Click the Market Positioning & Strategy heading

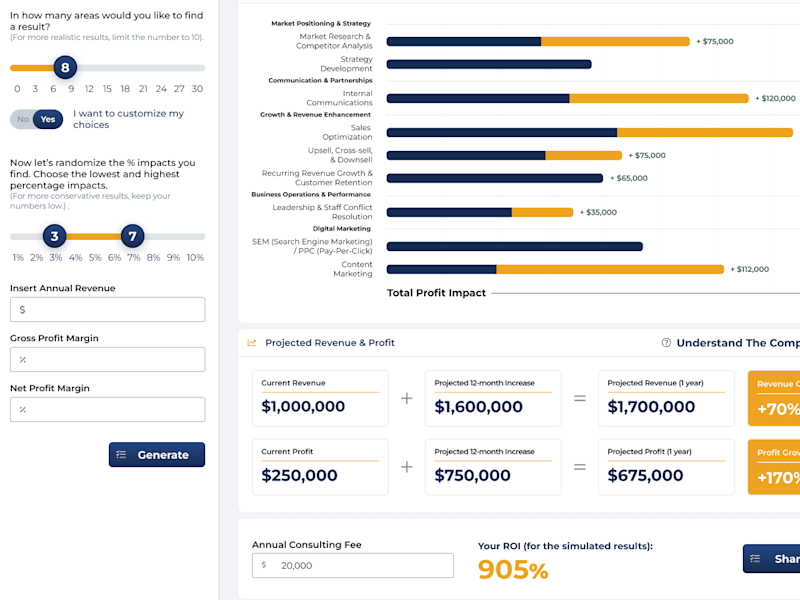click(x=321, y=23)
